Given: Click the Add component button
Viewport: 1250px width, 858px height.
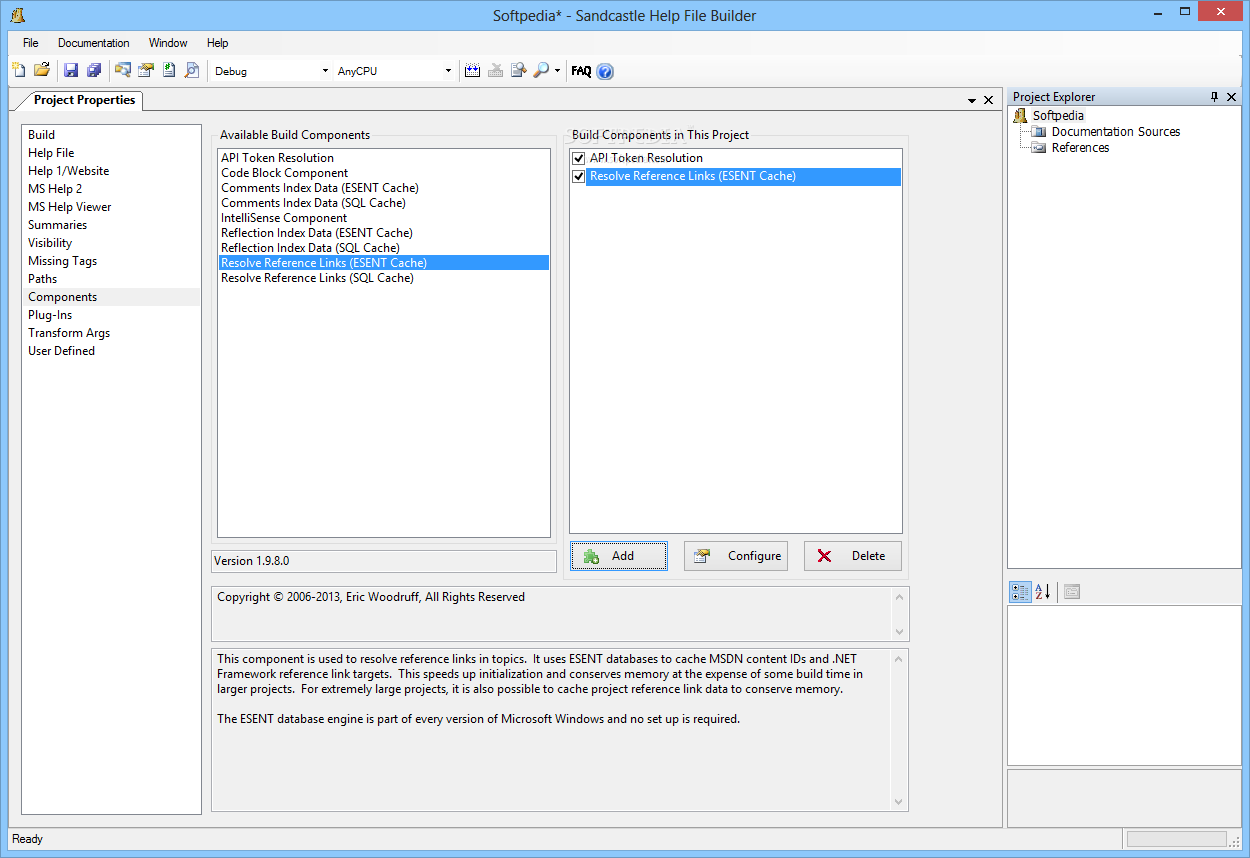Looking at the screenshot, I should [619, 556].
